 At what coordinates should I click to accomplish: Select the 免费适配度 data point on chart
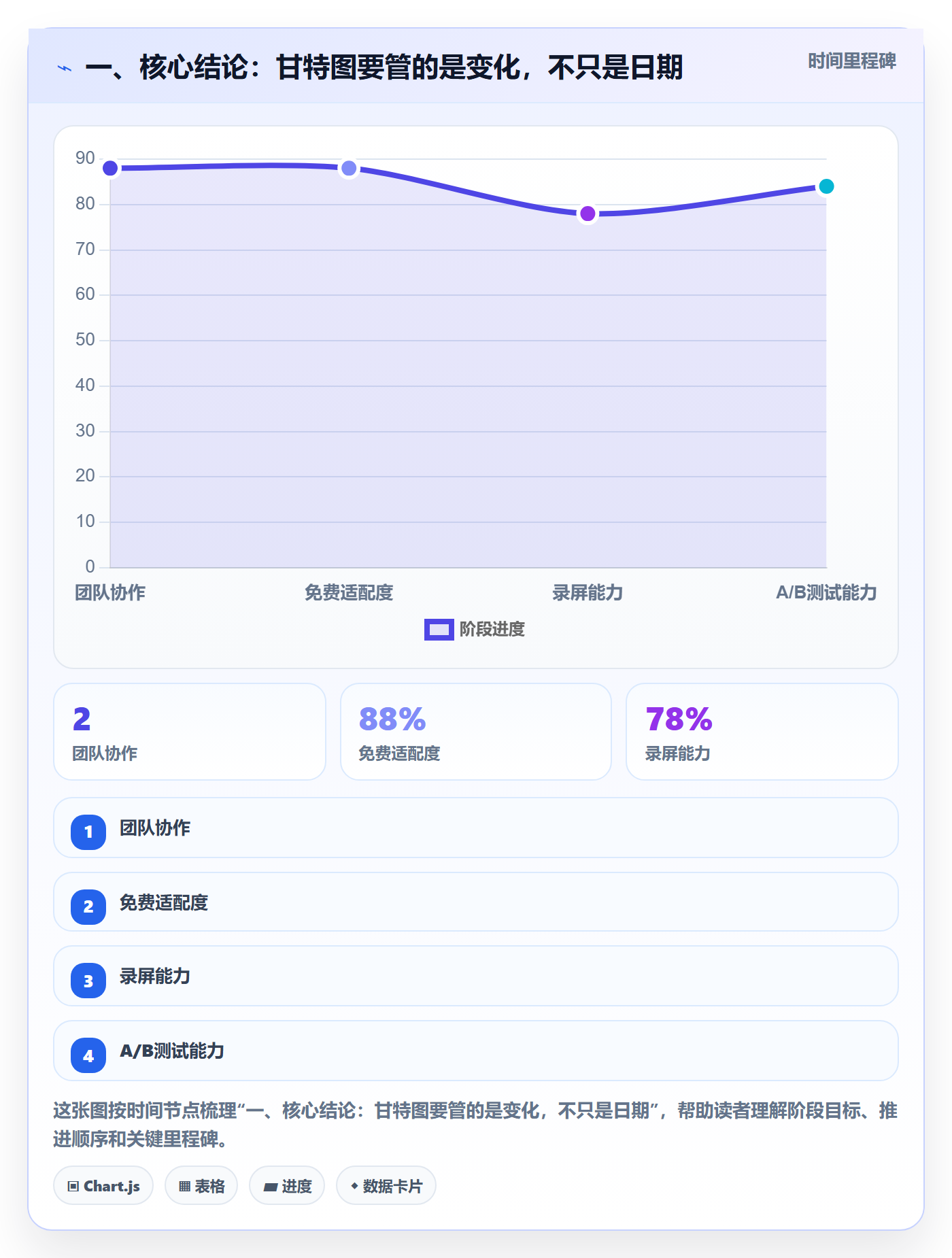349,168
